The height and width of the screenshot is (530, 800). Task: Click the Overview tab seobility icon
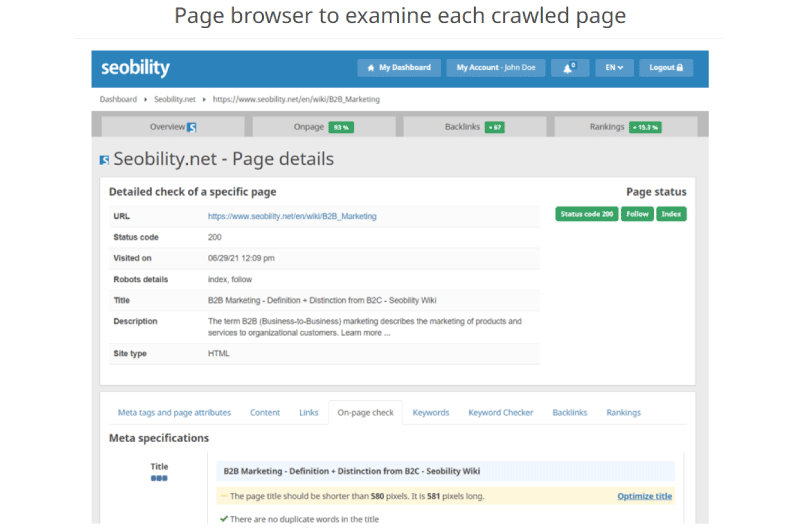191,127
